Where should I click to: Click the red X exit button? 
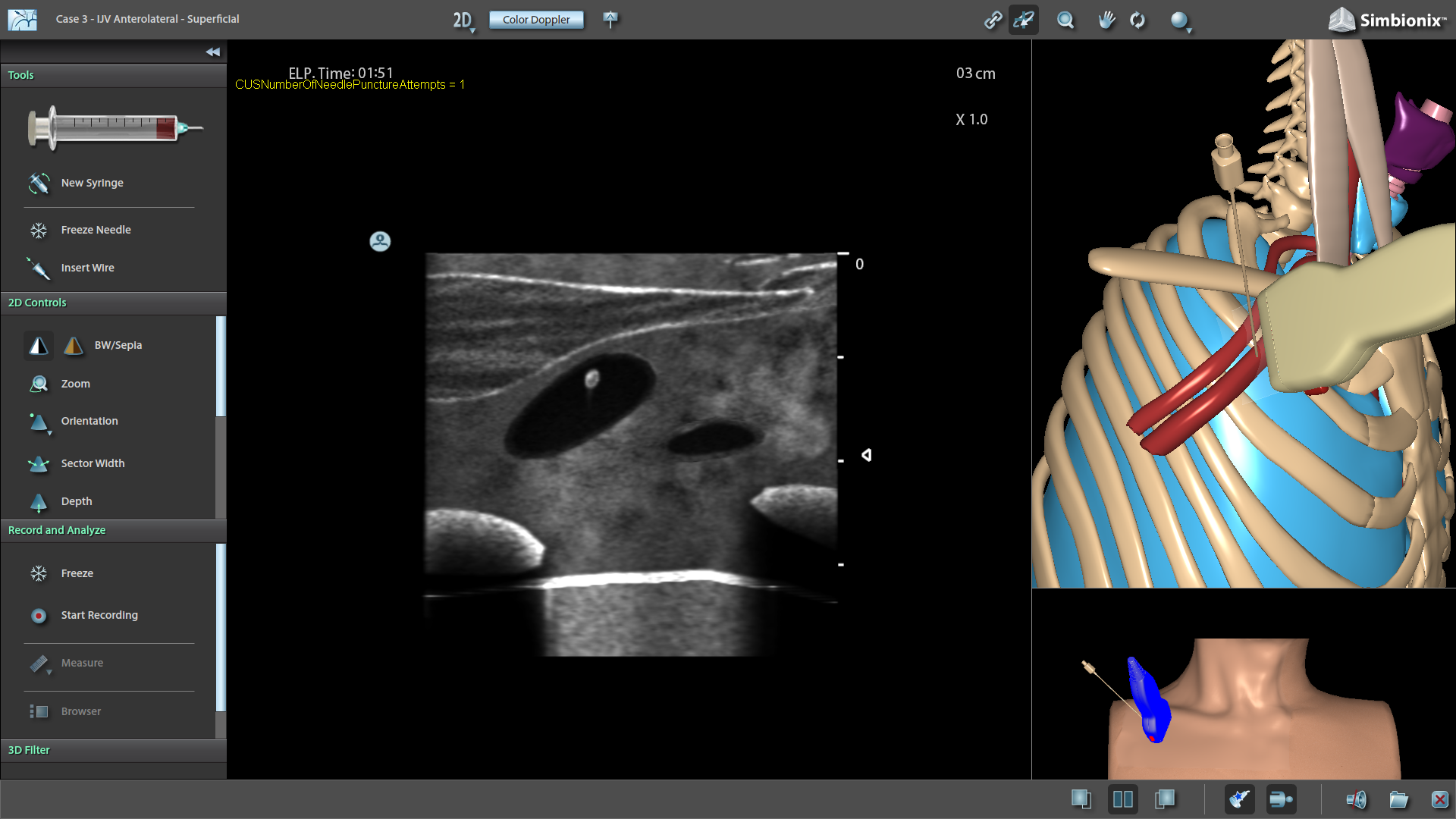pos(1439,799)
